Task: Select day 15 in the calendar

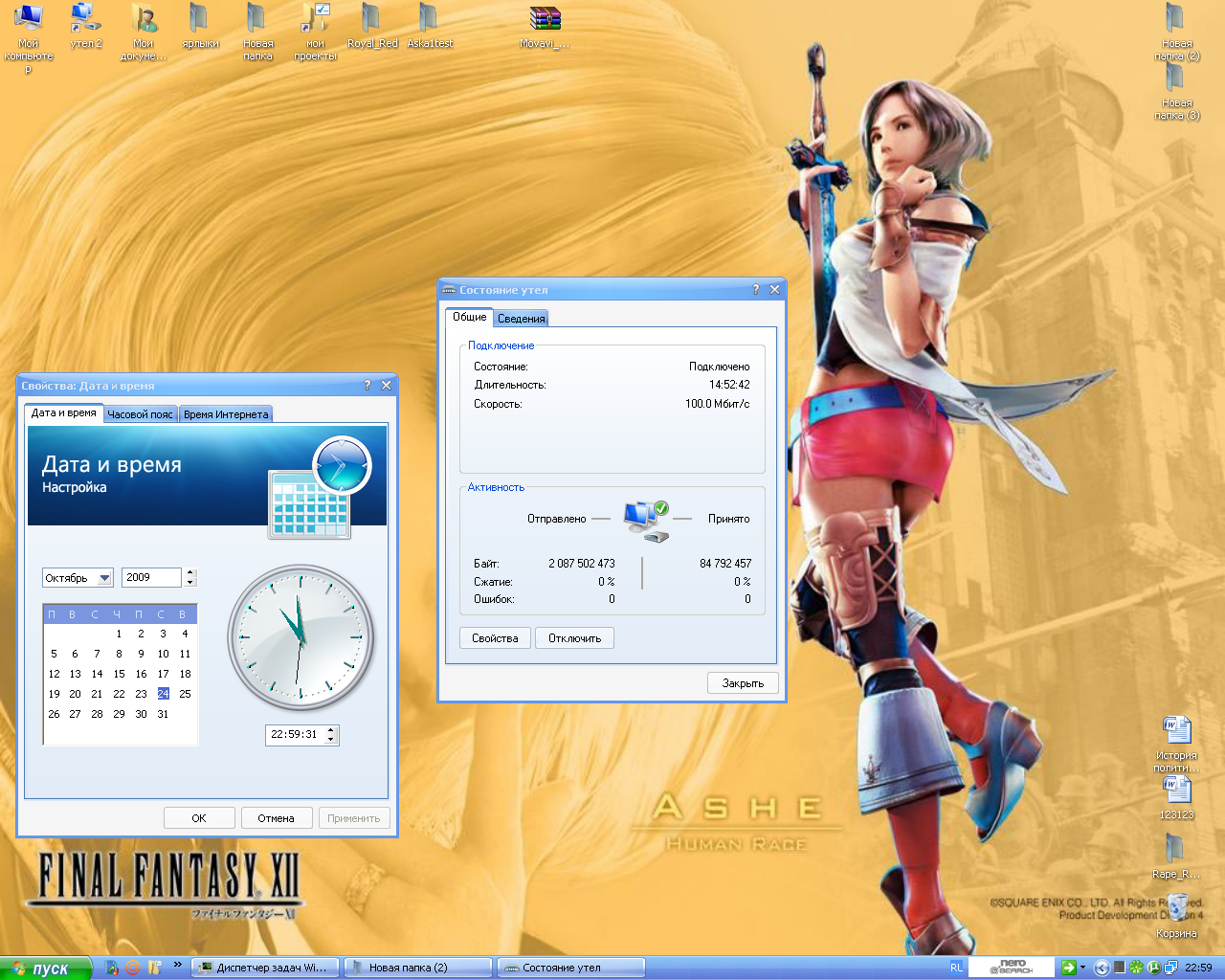Action: 119,674
